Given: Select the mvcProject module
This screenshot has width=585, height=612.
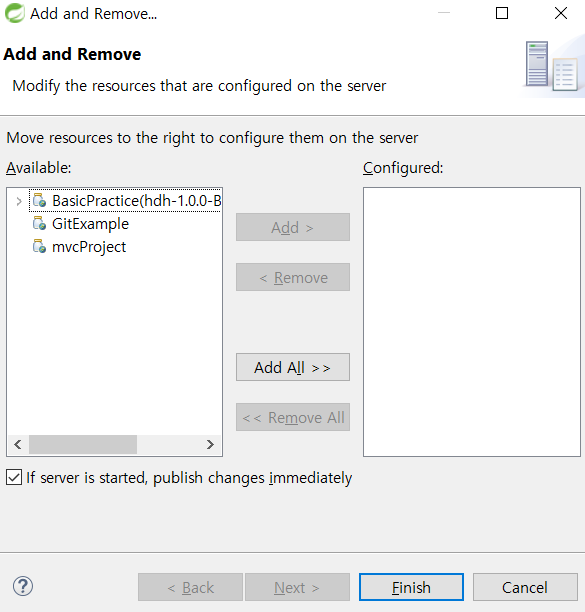Looking at the screenshot, I should point(89,247).
